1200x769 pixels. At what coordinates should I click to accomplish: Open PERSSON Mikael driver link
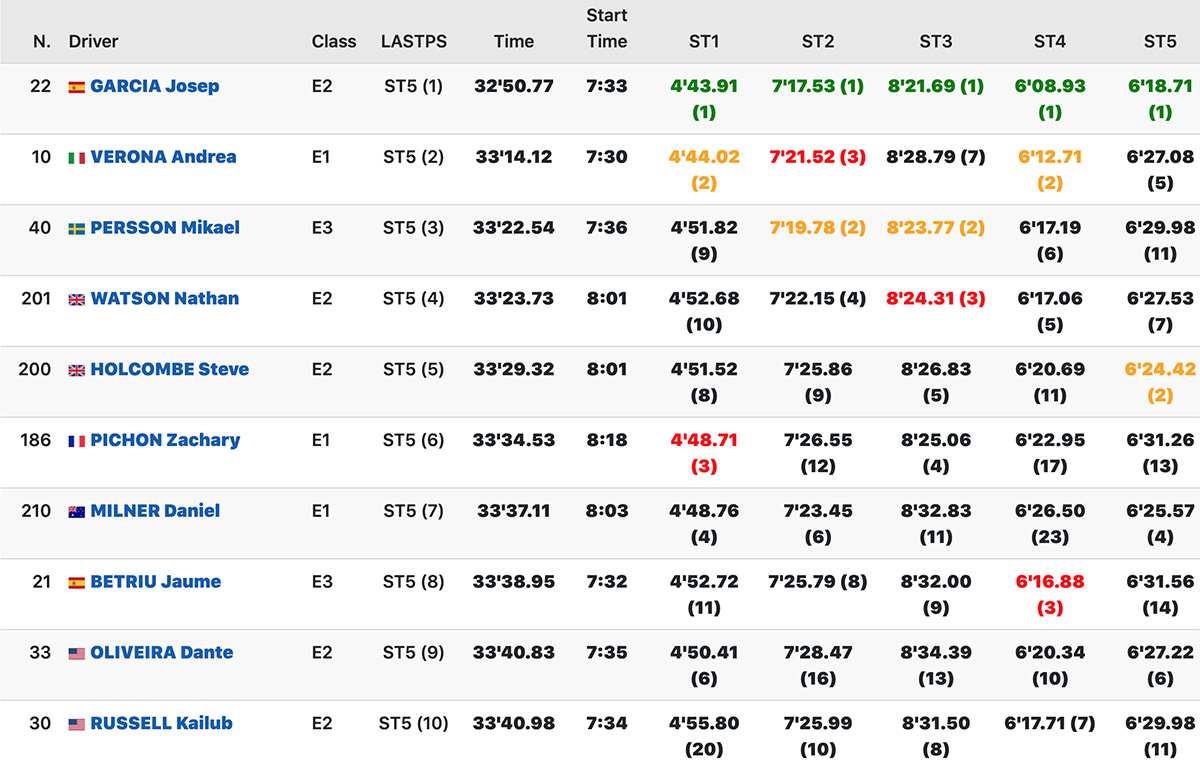click(165, 228)
